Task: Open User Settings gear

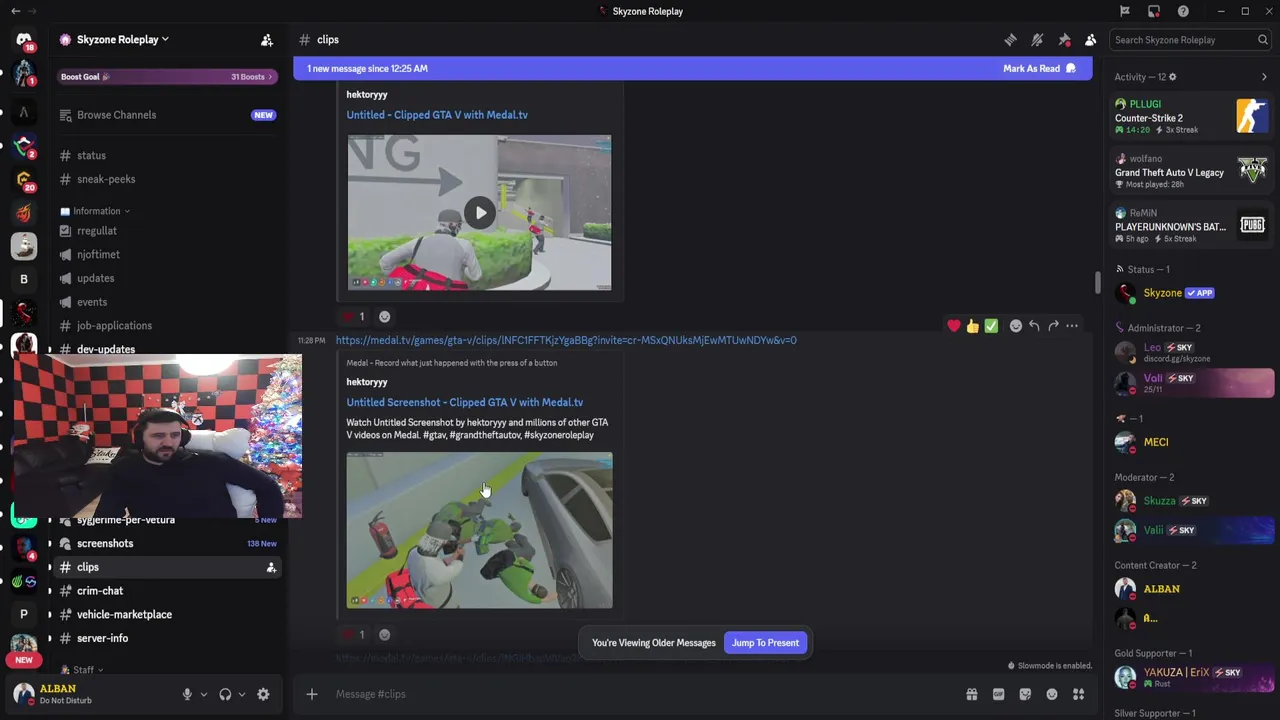Action: pyautogui.click(x=263, y=694)
